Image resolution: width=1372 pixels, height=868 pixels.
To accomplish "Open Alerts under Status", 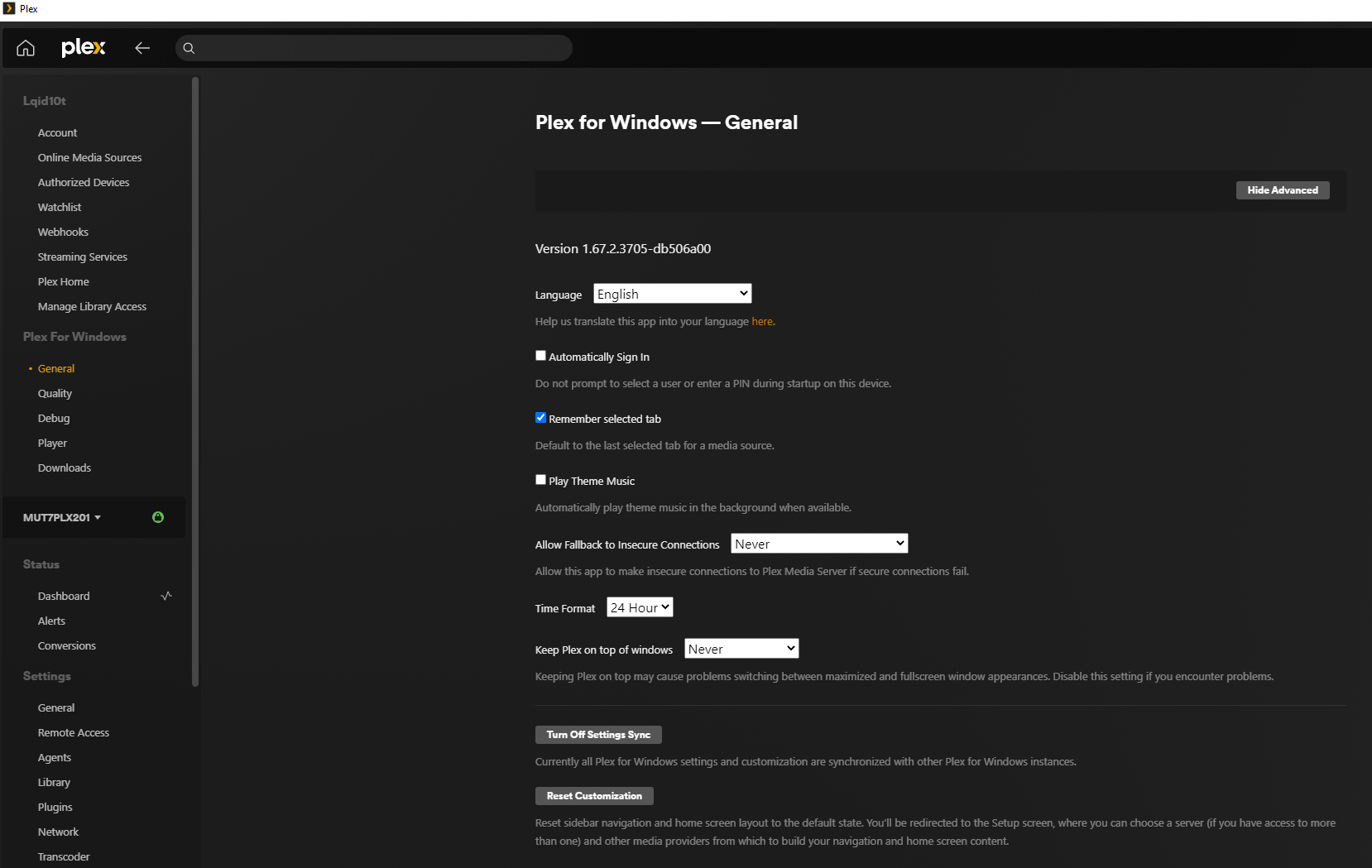I will [x=51, y=621].
